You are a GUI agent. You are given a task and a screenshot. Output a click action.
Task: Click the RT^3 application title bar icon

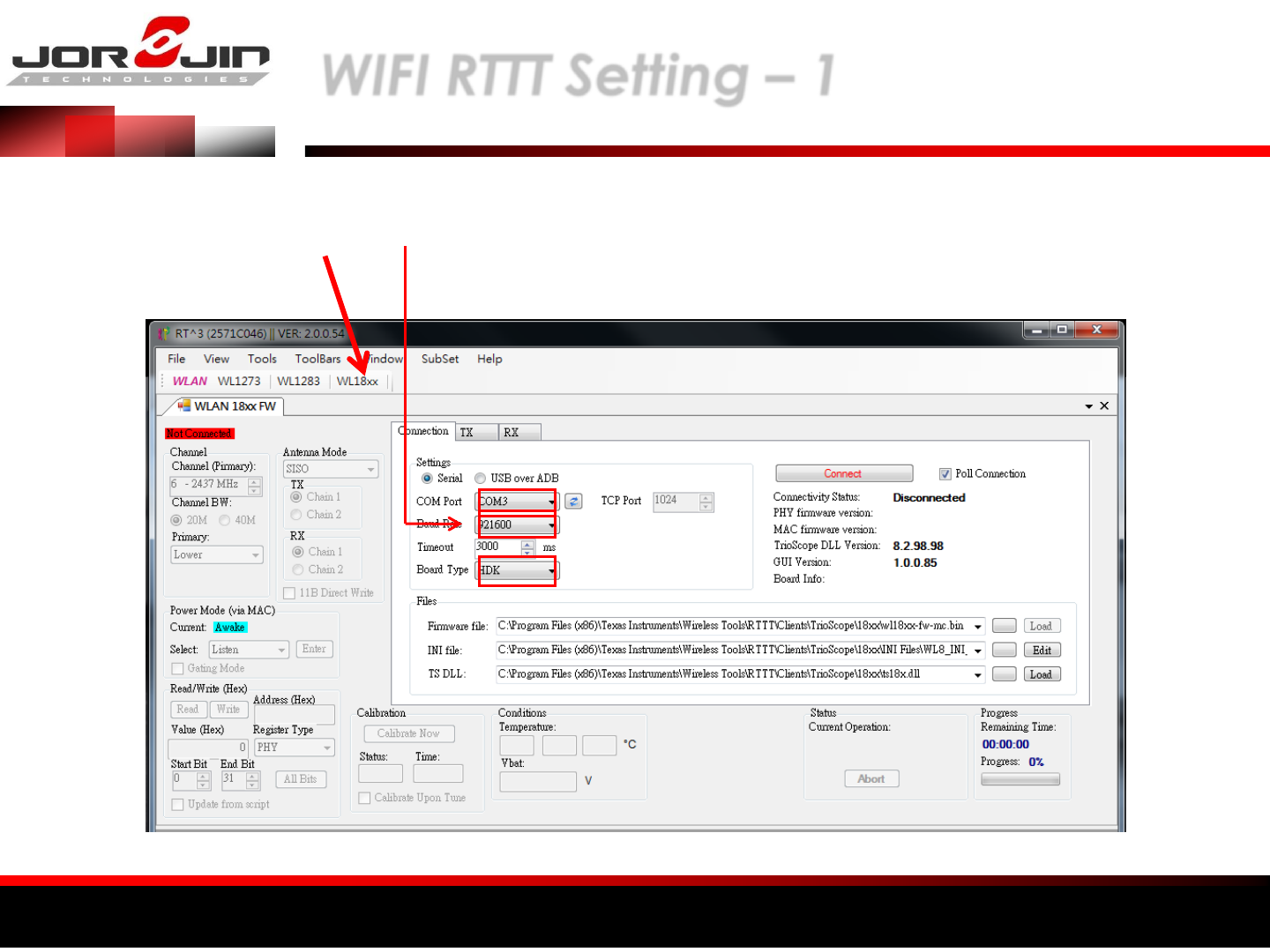[x=164, y=333]
